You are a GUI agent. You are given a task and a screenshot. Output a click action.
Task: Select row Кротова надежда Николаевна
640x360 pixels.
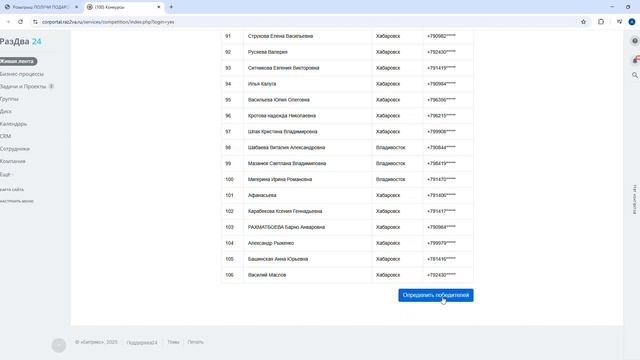[x=347, y=116]
